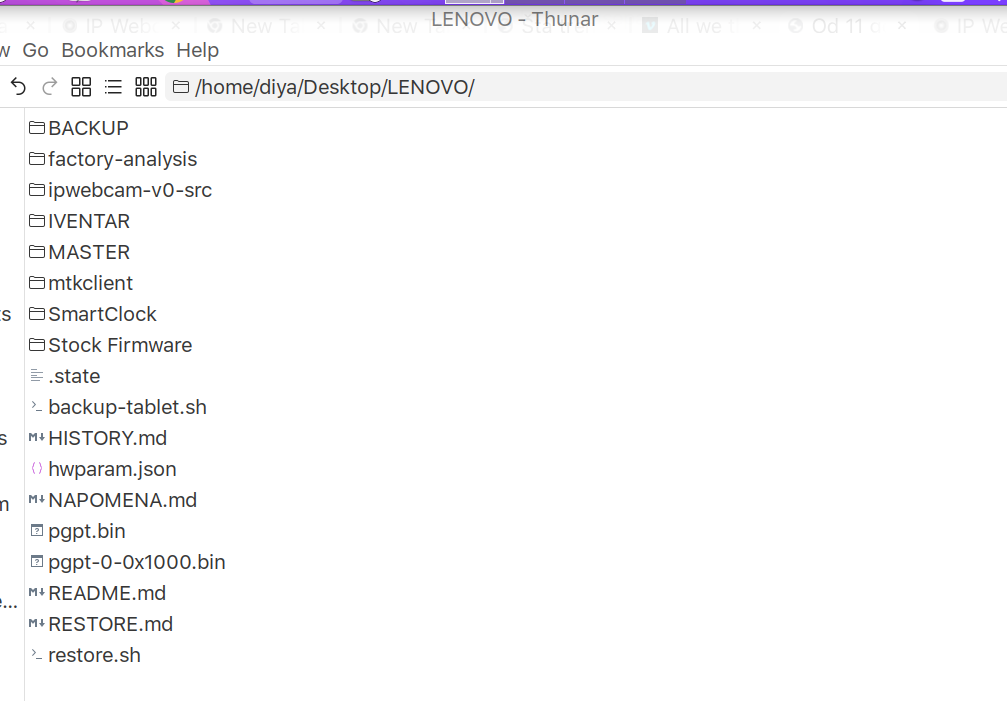Select the factory-analysis folder name
Screen dimensions: 1007x701
point(123,159)
